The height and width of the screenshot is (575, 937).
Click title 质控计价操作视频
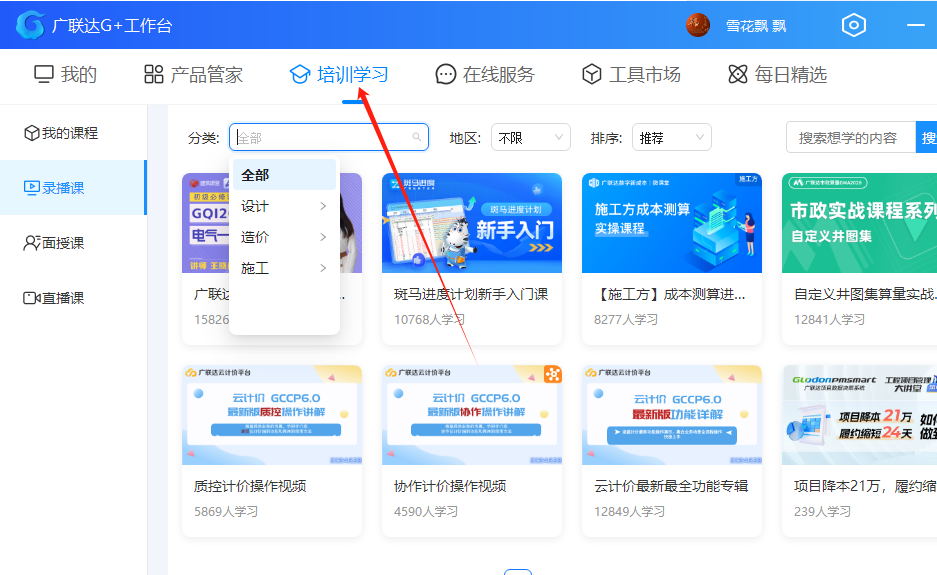tap(250, 486)
